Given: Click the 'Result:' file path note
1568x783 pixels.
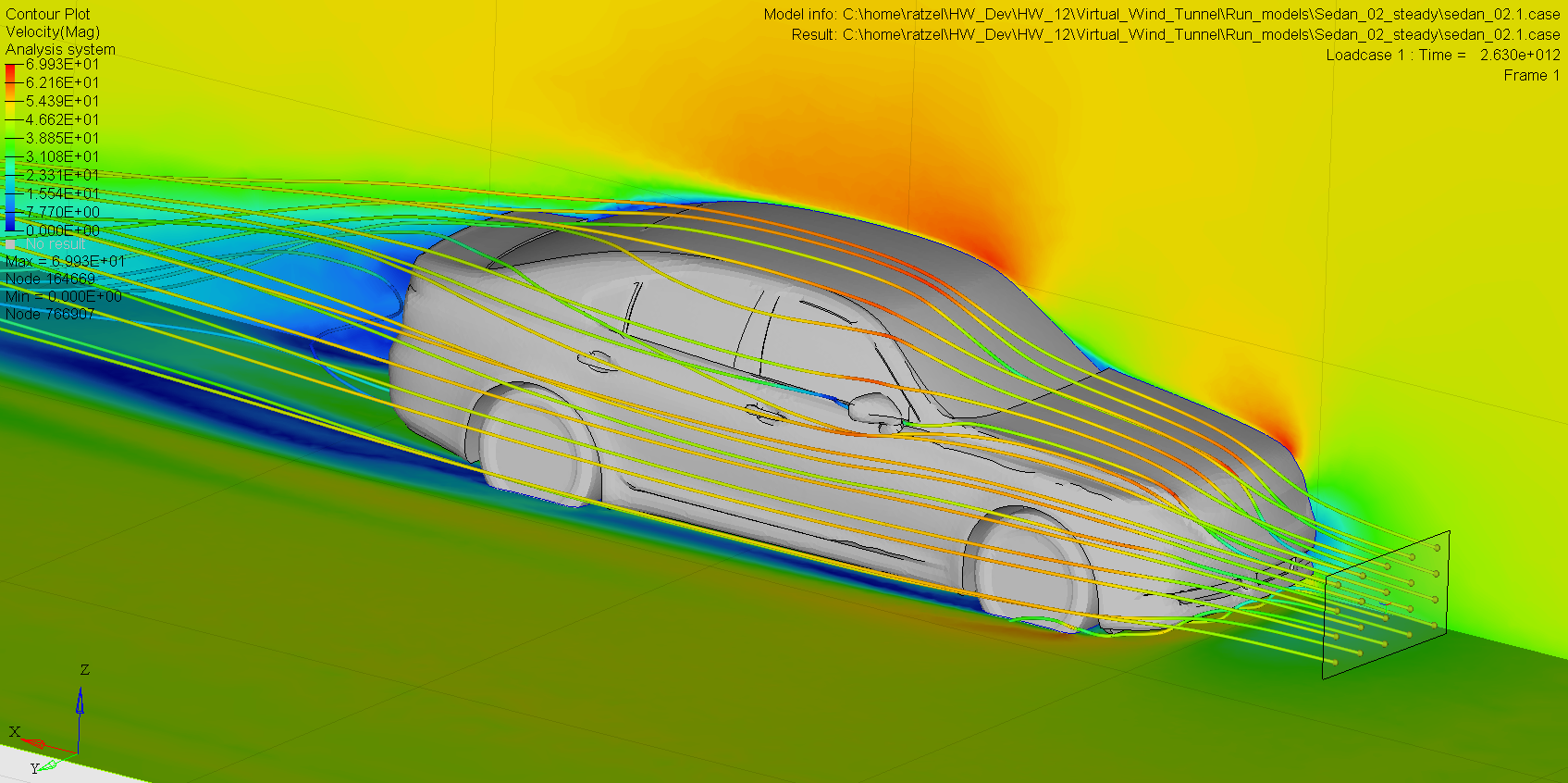Looking at the screenshot, I should click(1176, 34).
